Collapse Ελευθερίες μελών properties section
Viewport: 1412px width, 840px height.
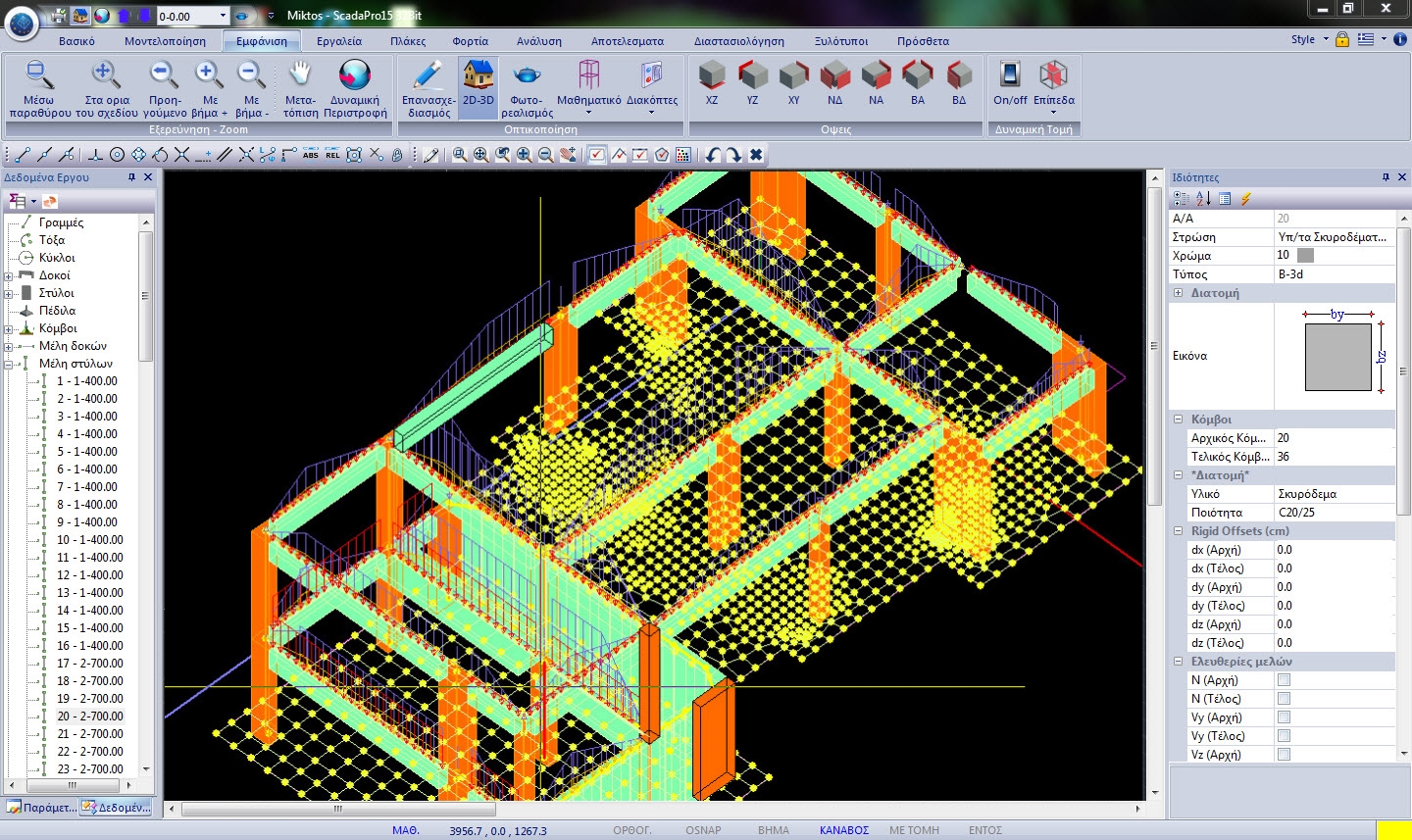coord(1179,662)
